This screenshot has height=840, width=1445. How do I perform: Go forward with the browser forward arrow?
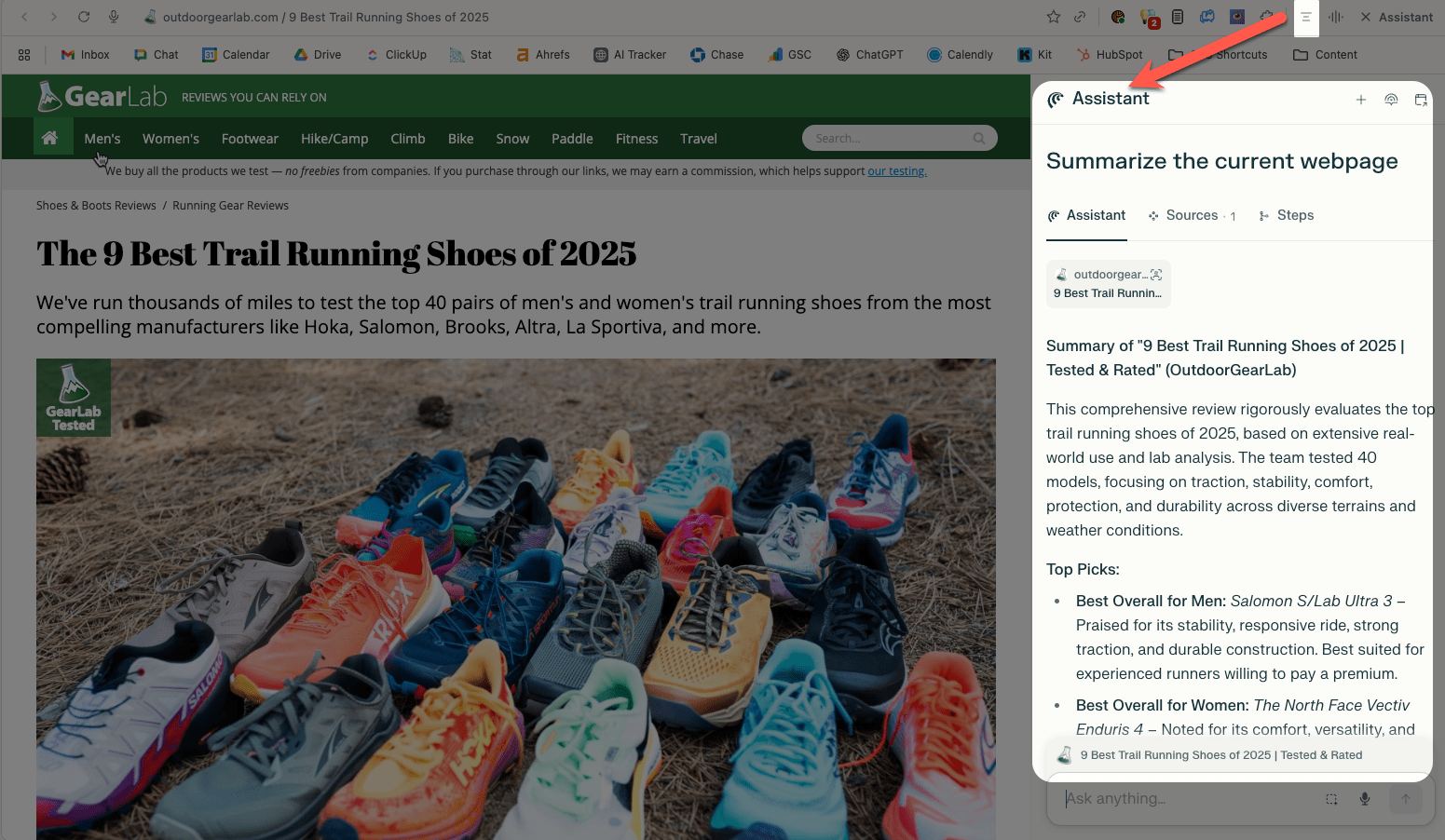[54, 17]
